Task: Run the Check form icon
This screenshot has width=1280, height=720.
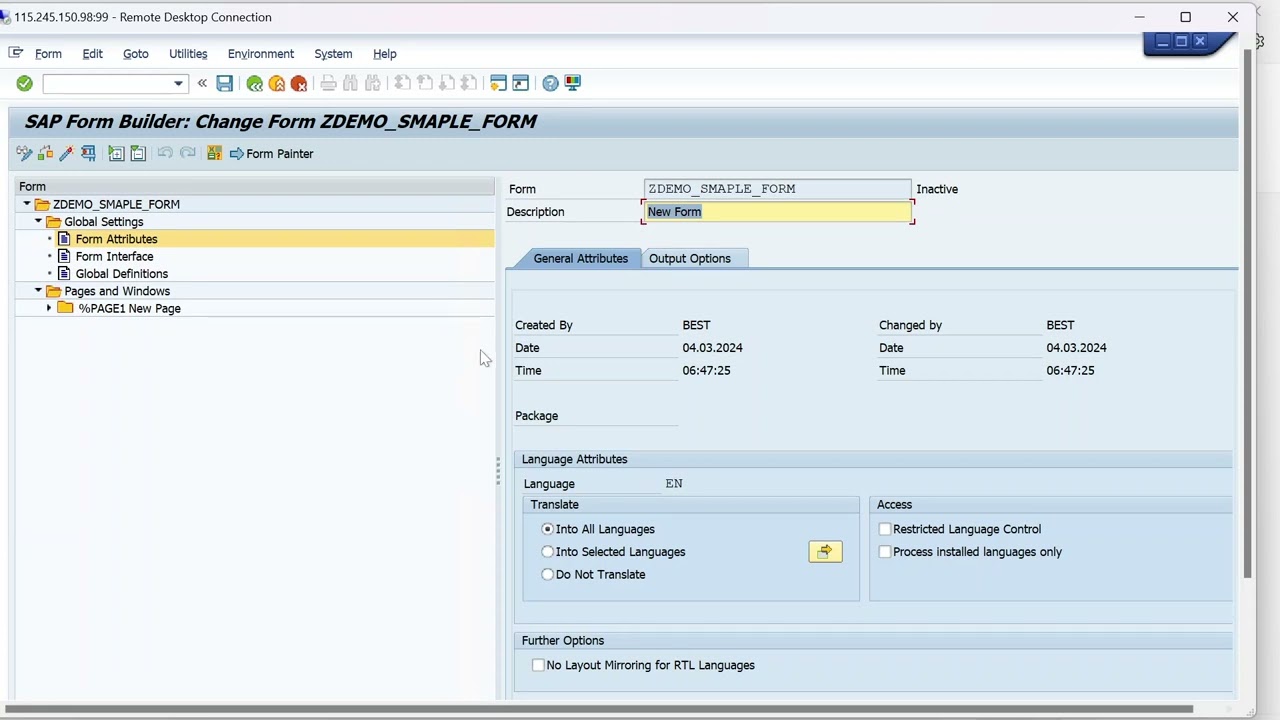Action: tap(45, 153)
